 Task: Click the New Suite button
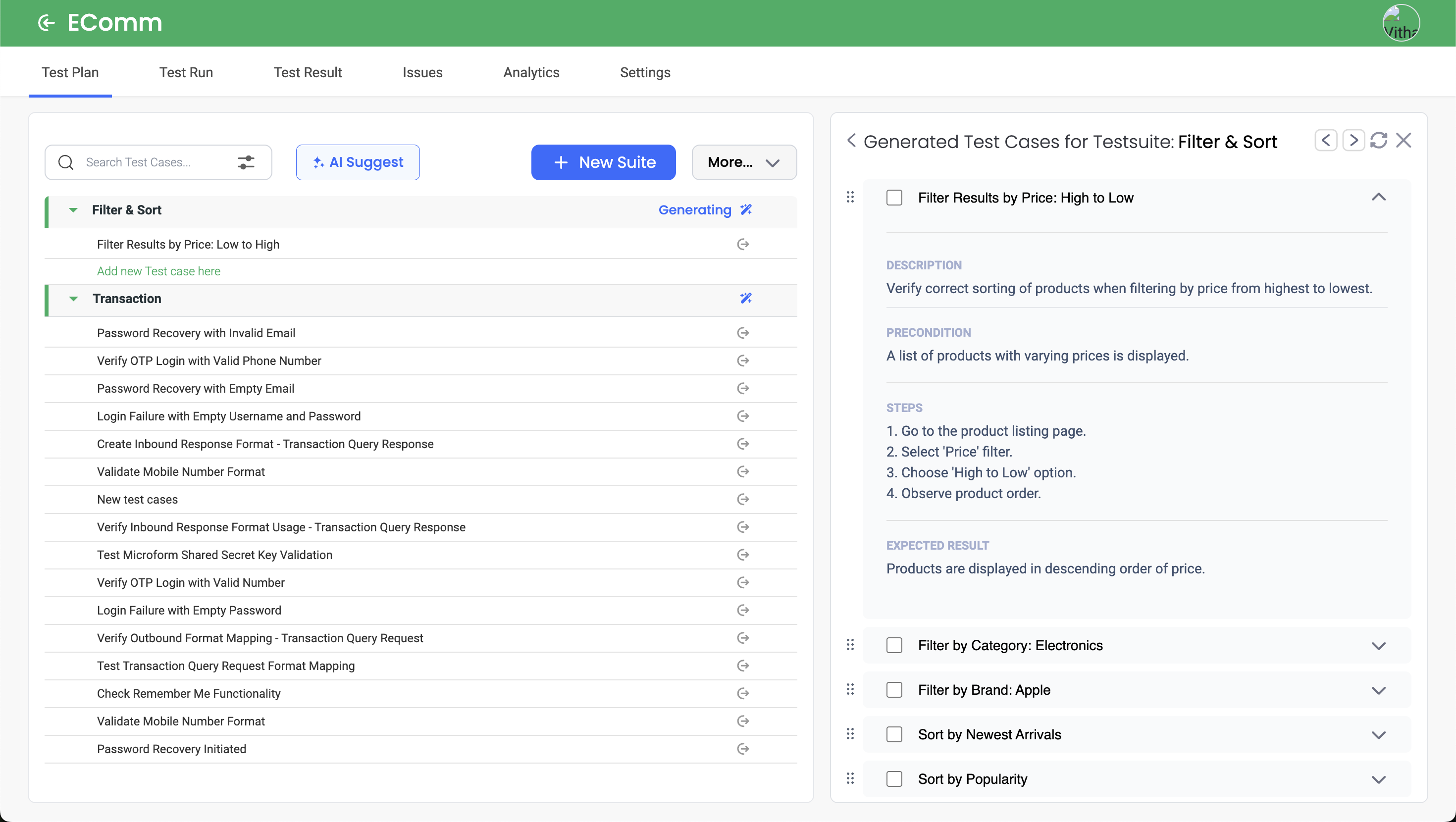click(603, 162)
